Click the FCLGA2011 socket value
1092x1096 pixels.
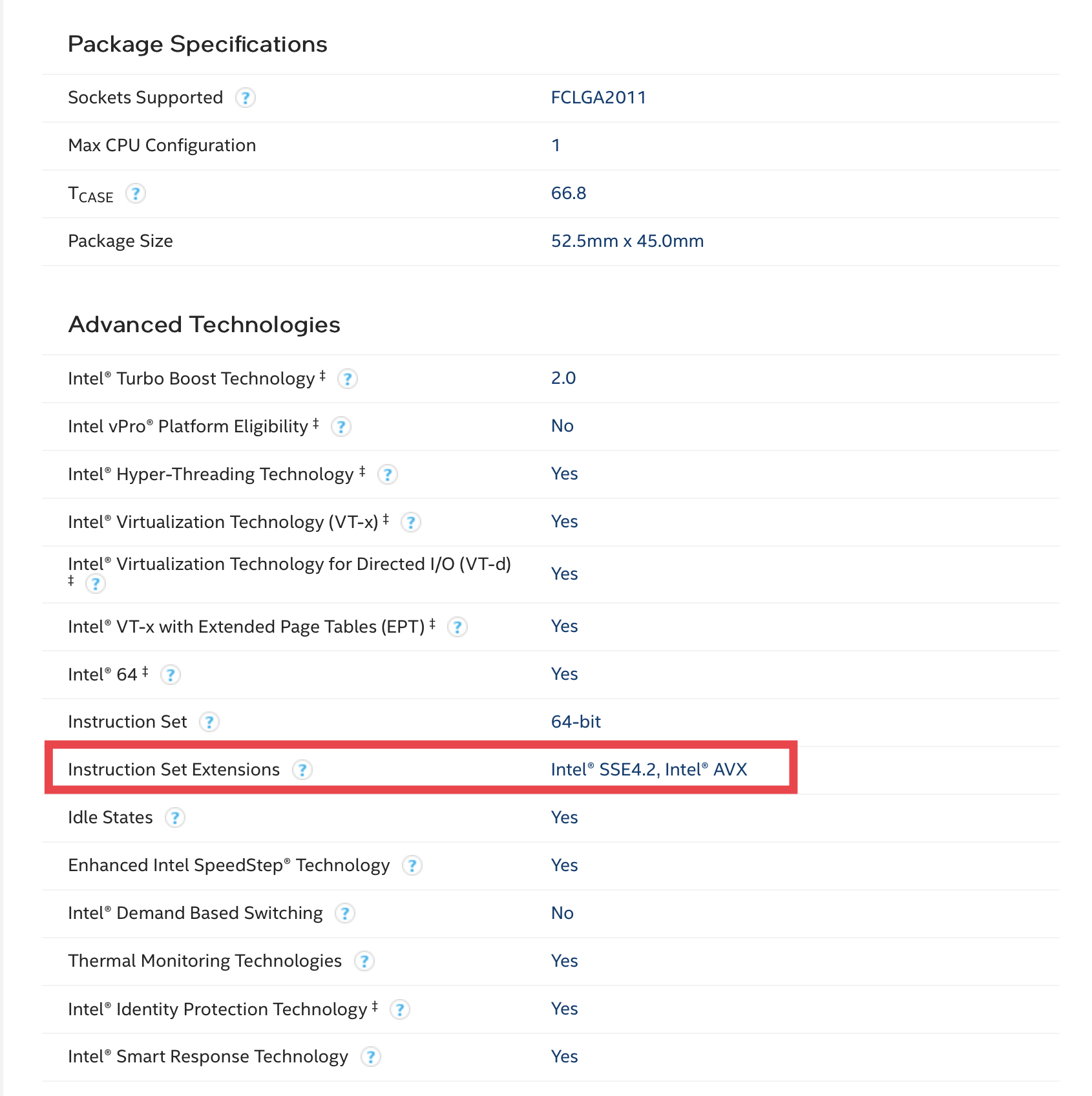598,98
